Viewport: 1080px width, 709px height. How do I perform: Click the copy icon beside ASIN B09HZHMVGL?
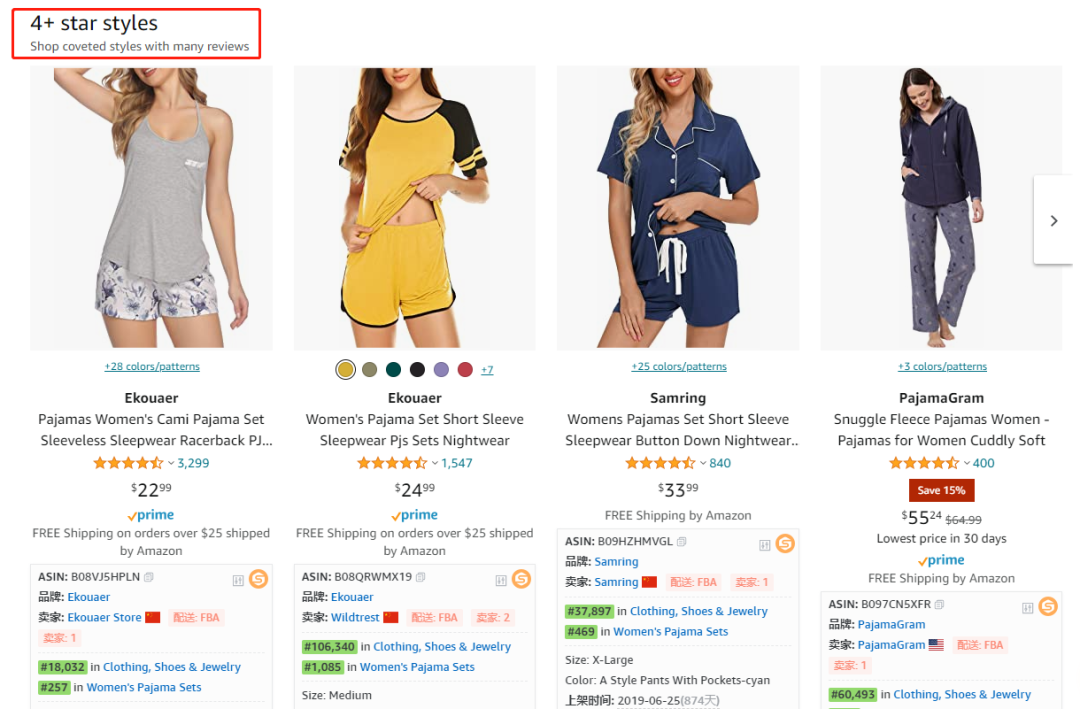pyautogui.click(x=682, y=542)
